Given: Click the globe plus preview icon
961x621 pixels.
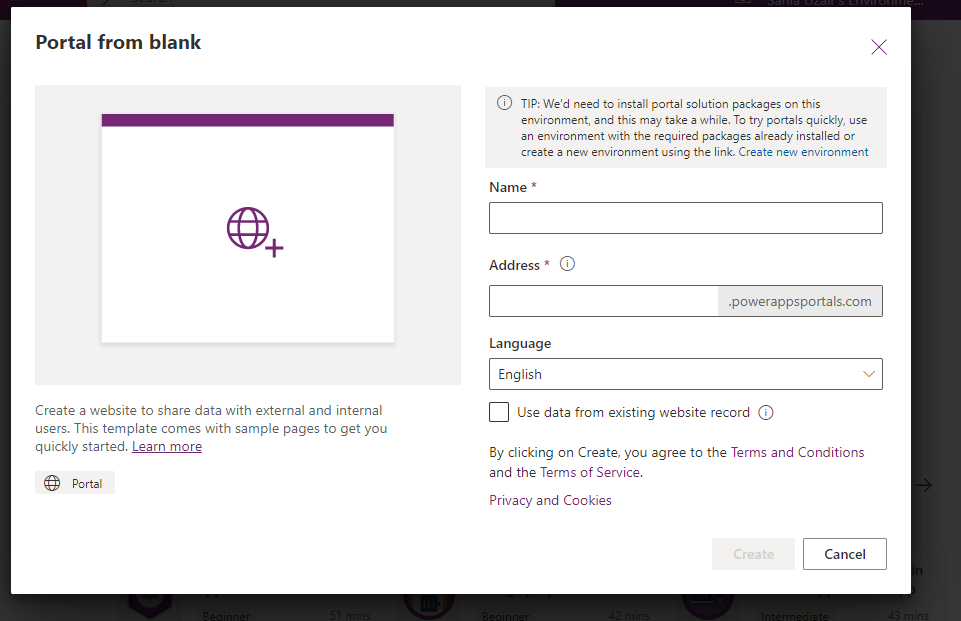Looking at the screenshot, I should click(255, 232).
